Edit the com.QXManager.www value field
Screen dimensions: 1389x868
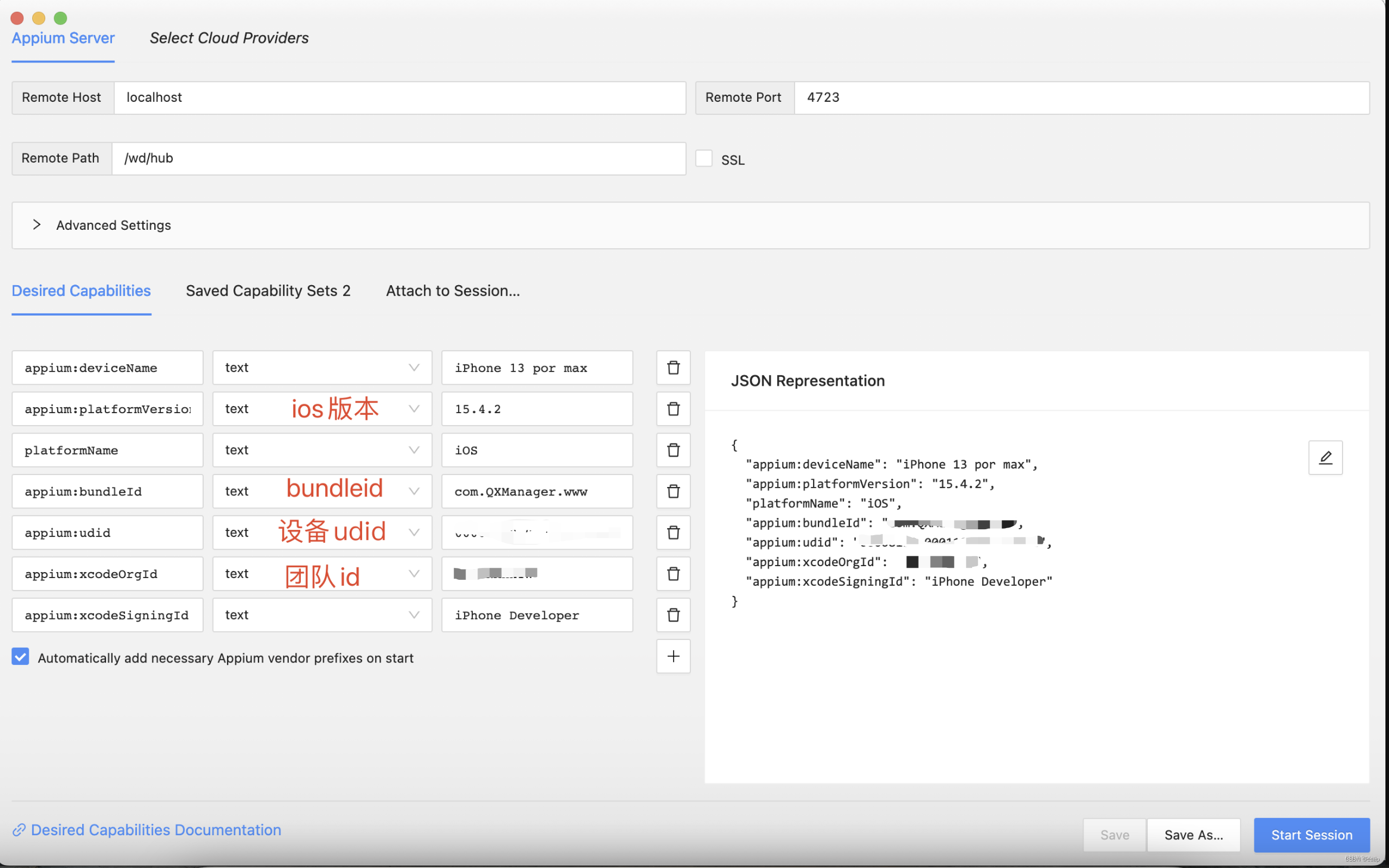click(537, 491)
